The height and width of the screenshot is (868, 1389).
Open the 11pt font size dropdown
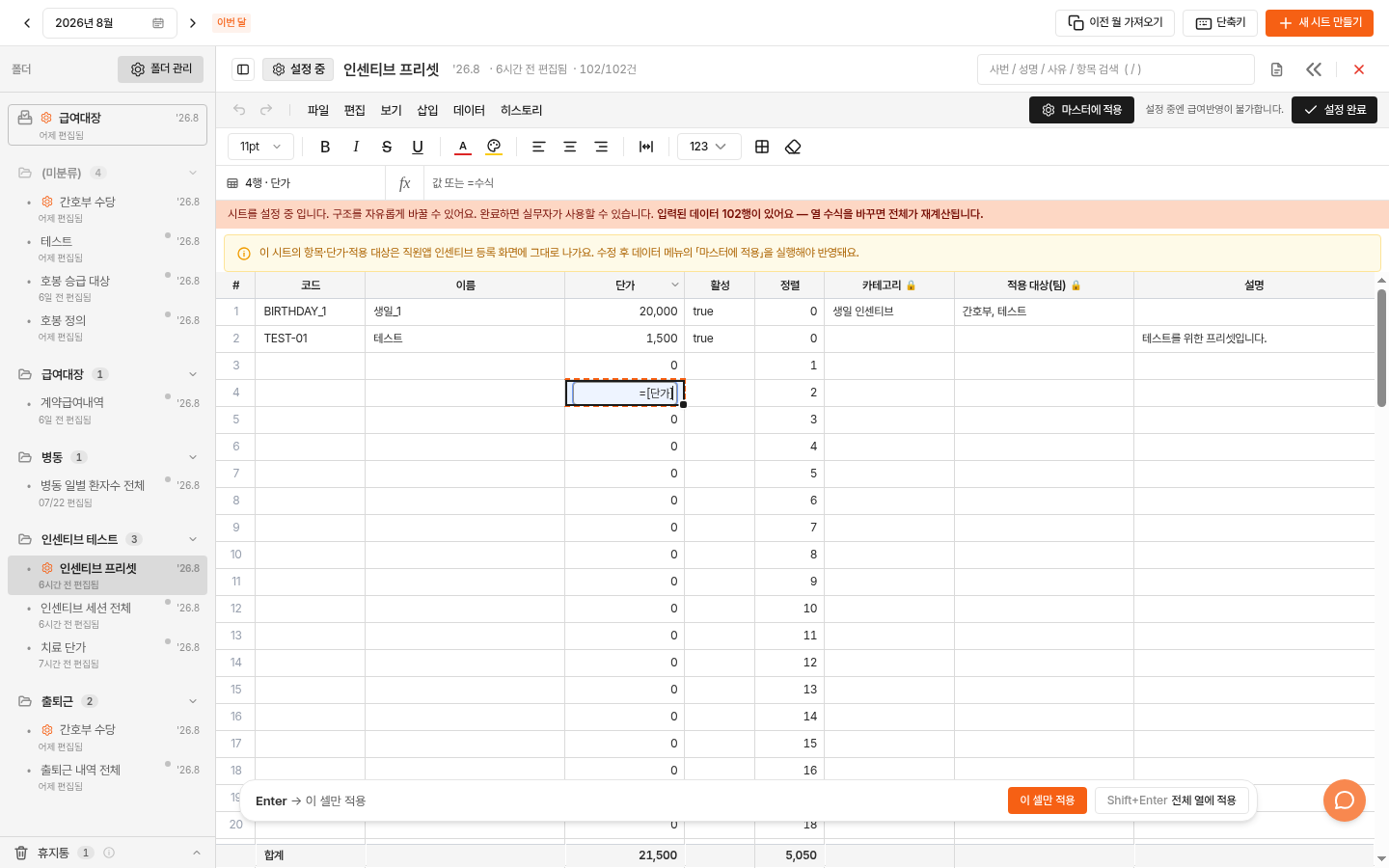[x=260, y=147]
